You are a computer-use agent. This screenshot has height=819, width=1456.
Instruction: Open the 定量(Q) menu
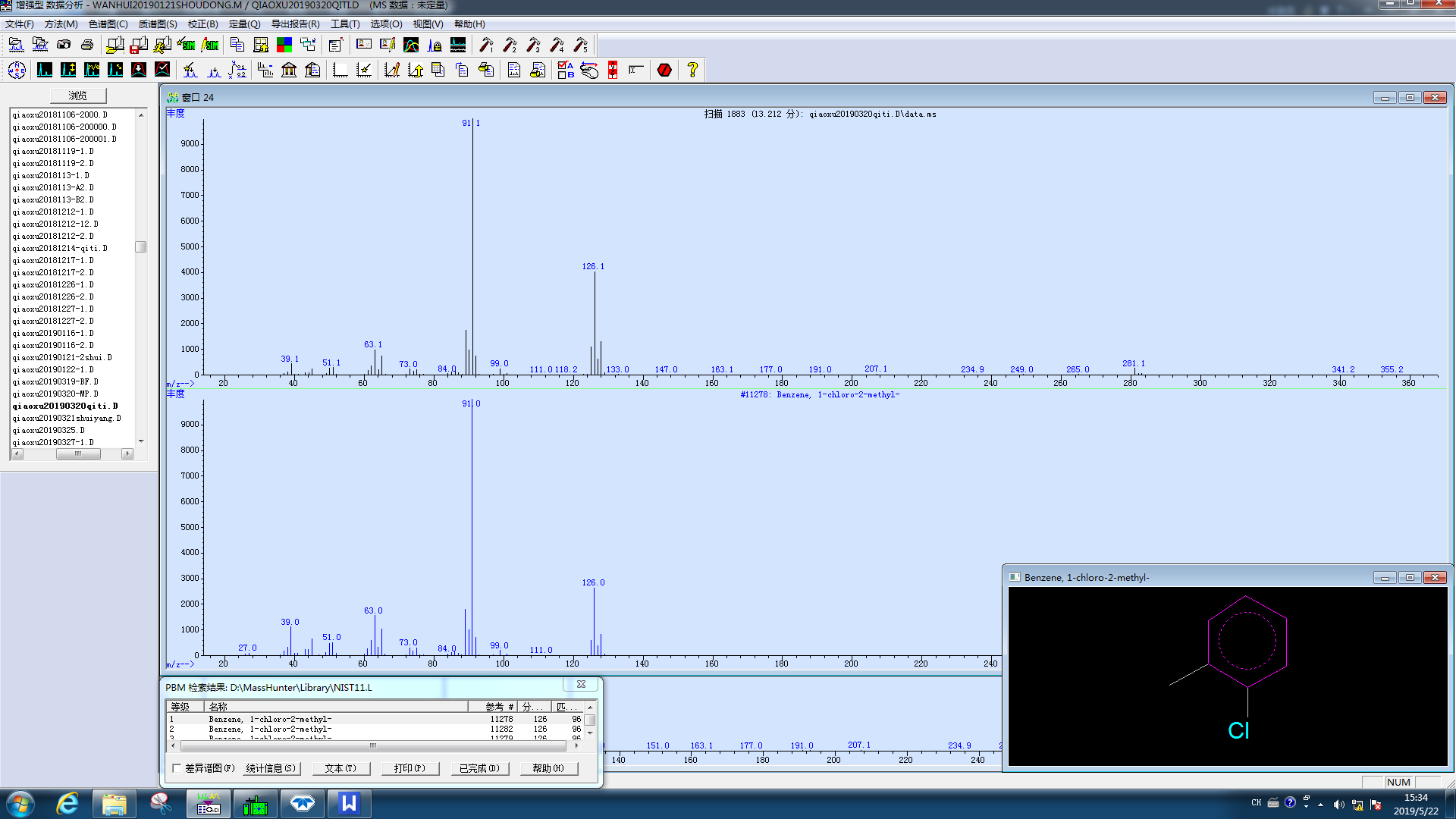(x=244, y=24)
